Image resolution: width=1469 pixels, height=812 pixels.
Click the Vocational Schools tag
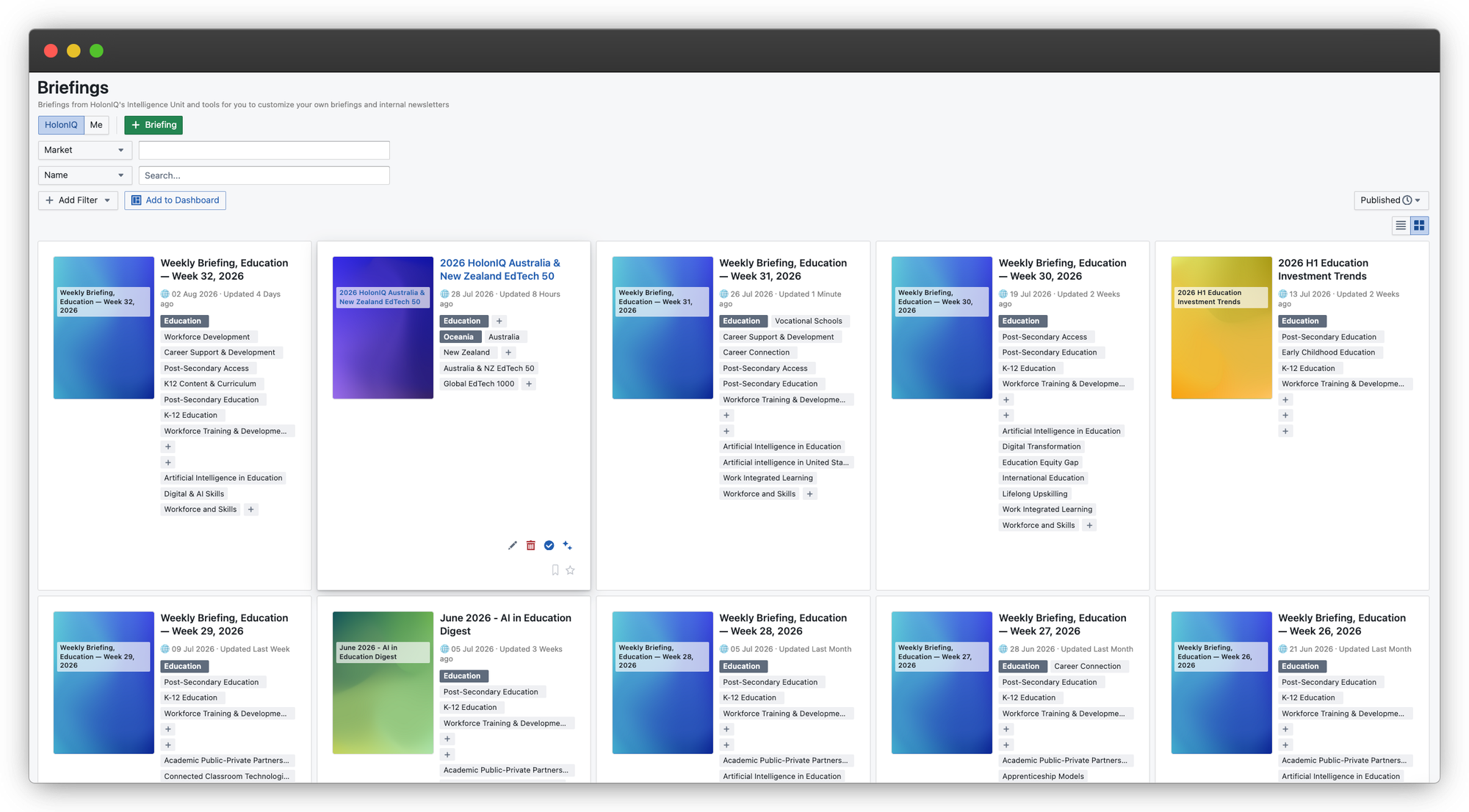[x=809, y=321]
